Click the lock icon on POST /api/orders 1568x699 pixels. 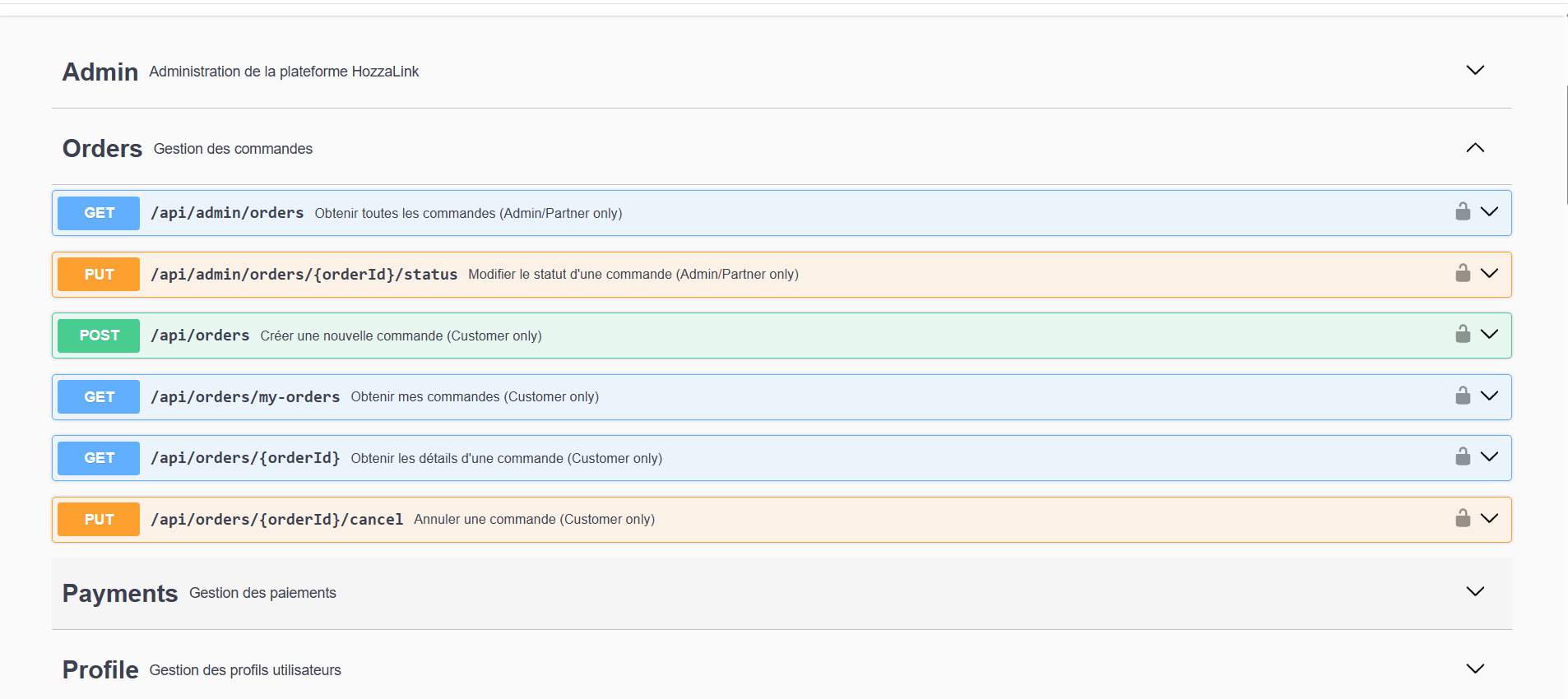1463,334
